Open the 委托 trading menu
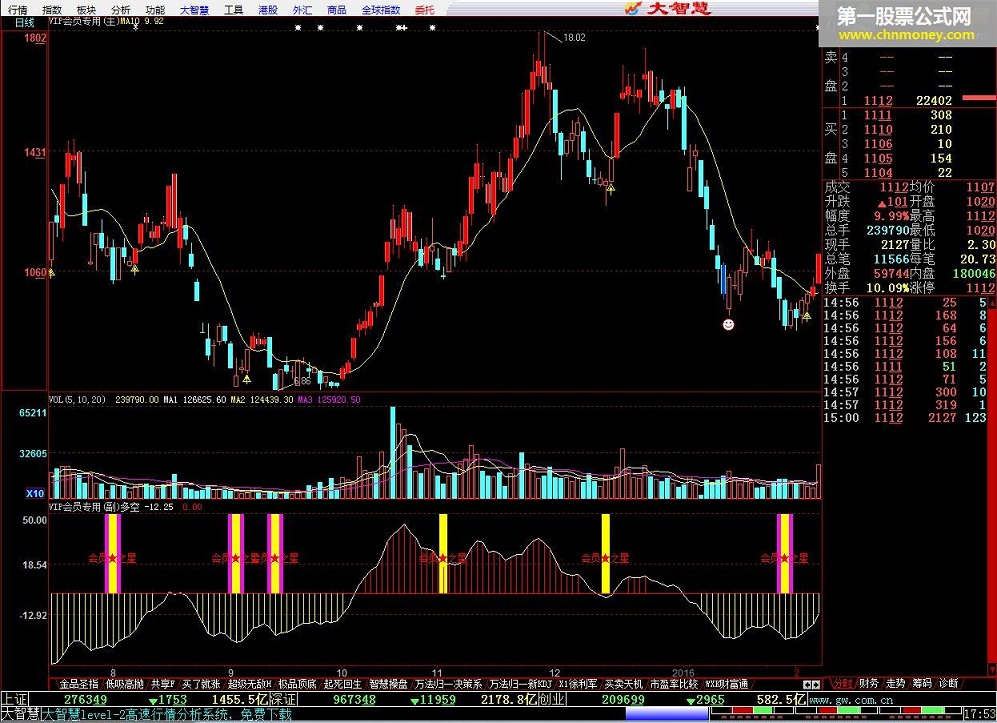The image size is (997, 723). [425, 10]
